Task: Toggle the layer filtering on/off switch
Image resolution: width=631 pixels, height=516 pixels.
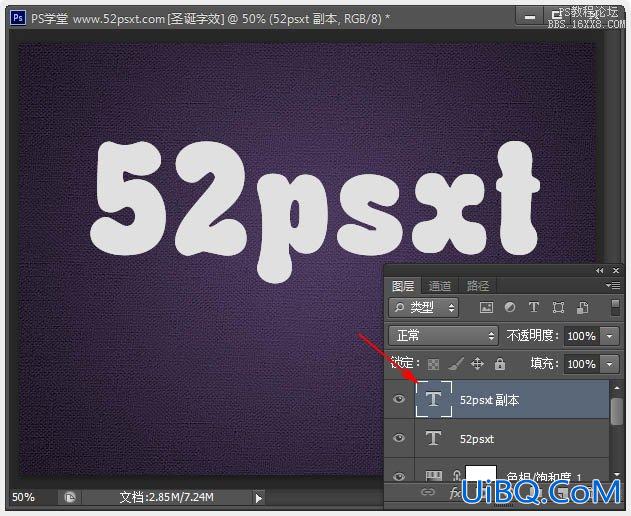Action: coord(615,308)
